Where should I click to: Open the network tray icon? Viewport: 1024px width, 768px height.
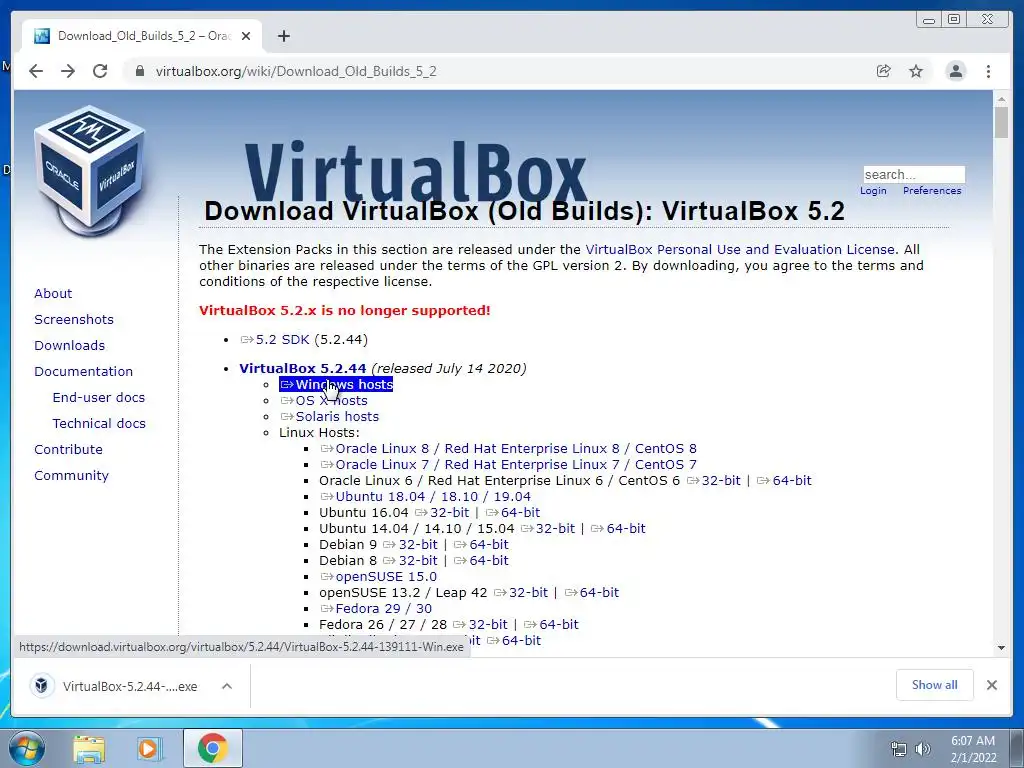899,749
